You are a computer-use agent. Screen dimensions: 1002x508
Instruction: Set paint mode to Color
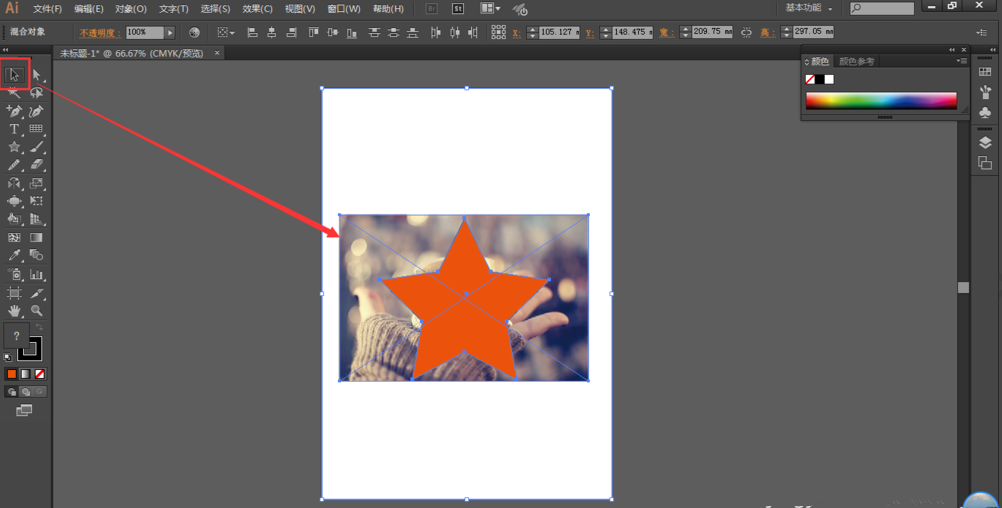tap(12, 374)
